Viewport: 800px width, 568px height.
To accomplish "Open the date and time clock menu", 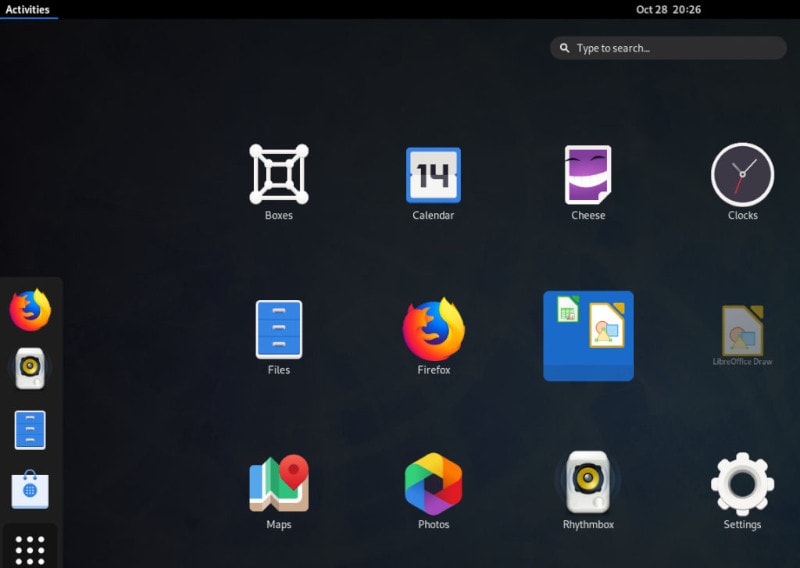I will [668, 10].
